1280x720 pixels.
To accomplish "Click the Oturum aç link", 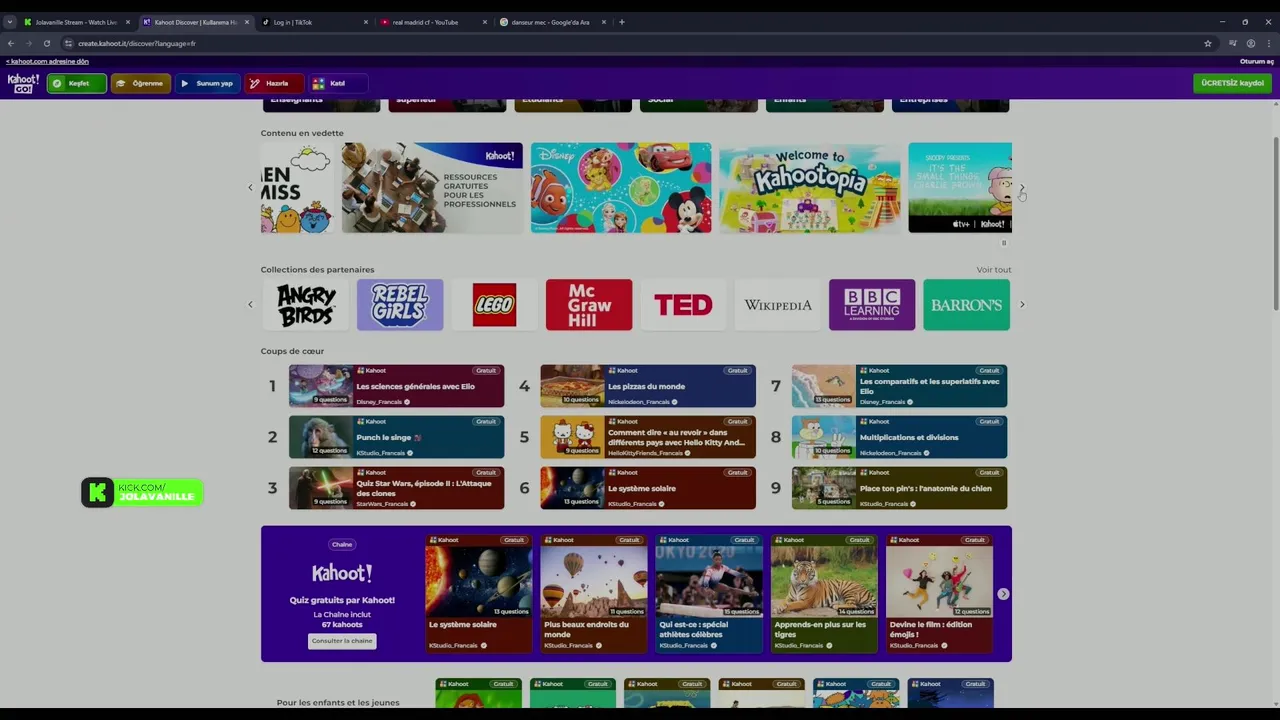I will point(1256,62).
